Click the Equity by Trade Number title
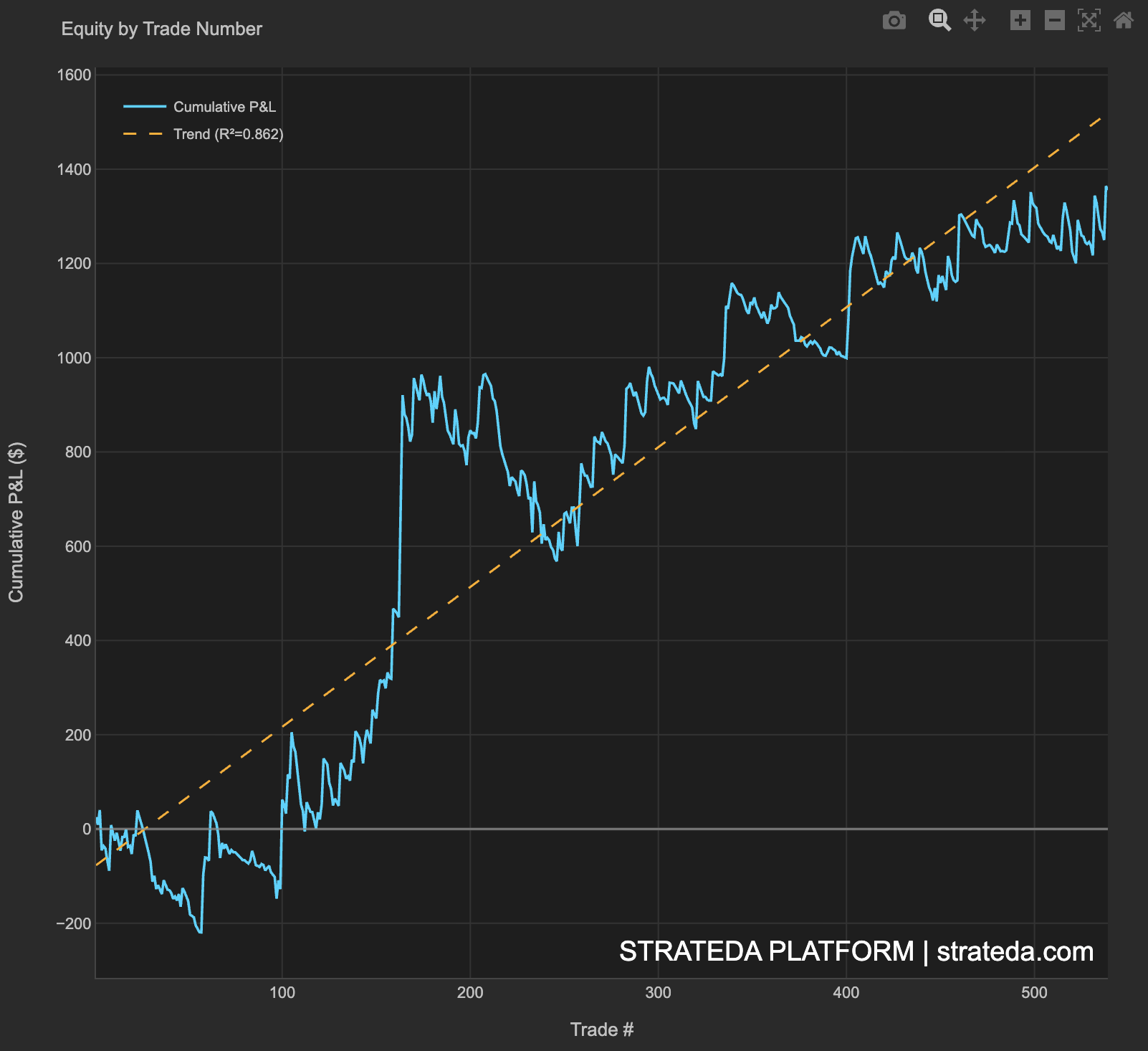This screenshot has width=1148, height=1051. pyautogui.click(x=161, y=29)
